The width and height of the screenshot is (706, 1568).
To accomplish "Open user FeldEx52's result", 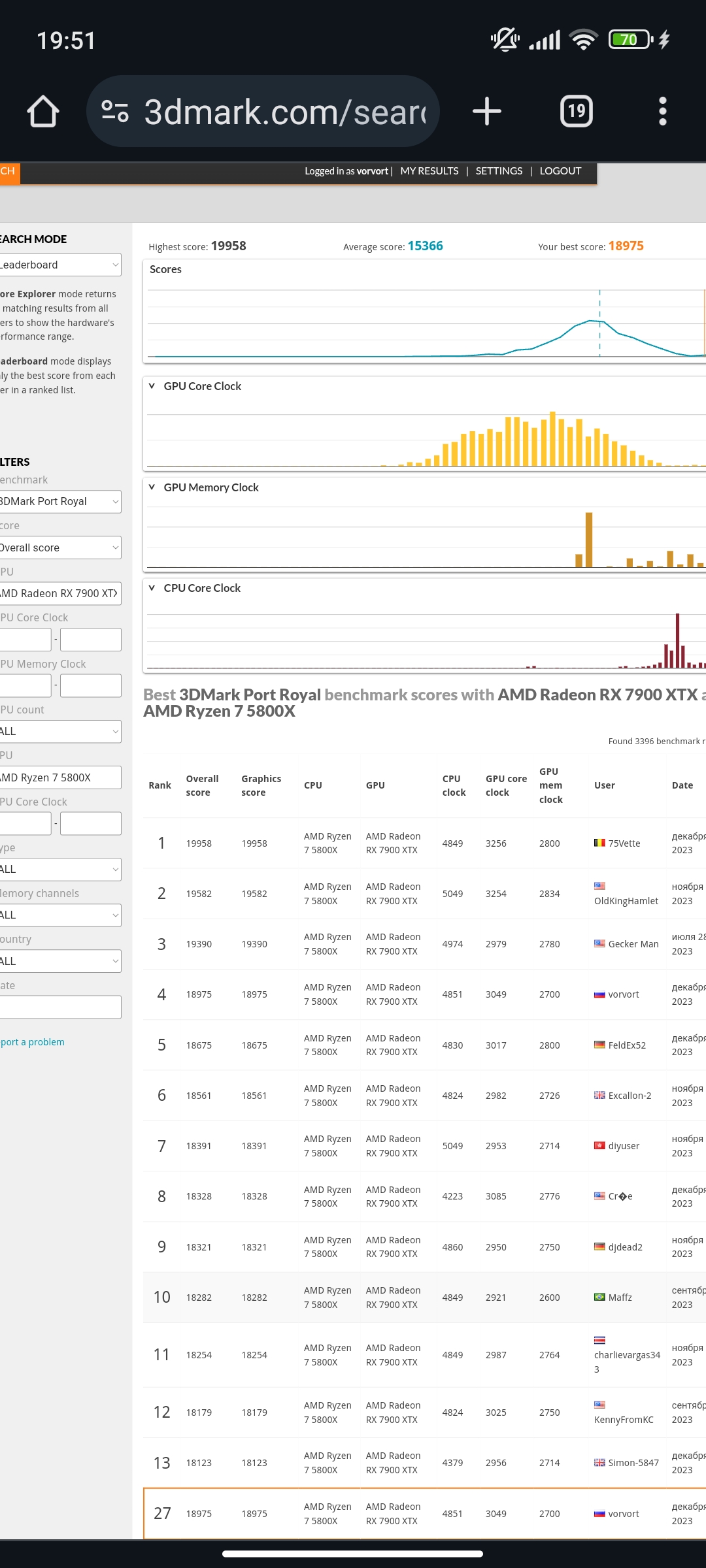I will (x=627, y=1045).
